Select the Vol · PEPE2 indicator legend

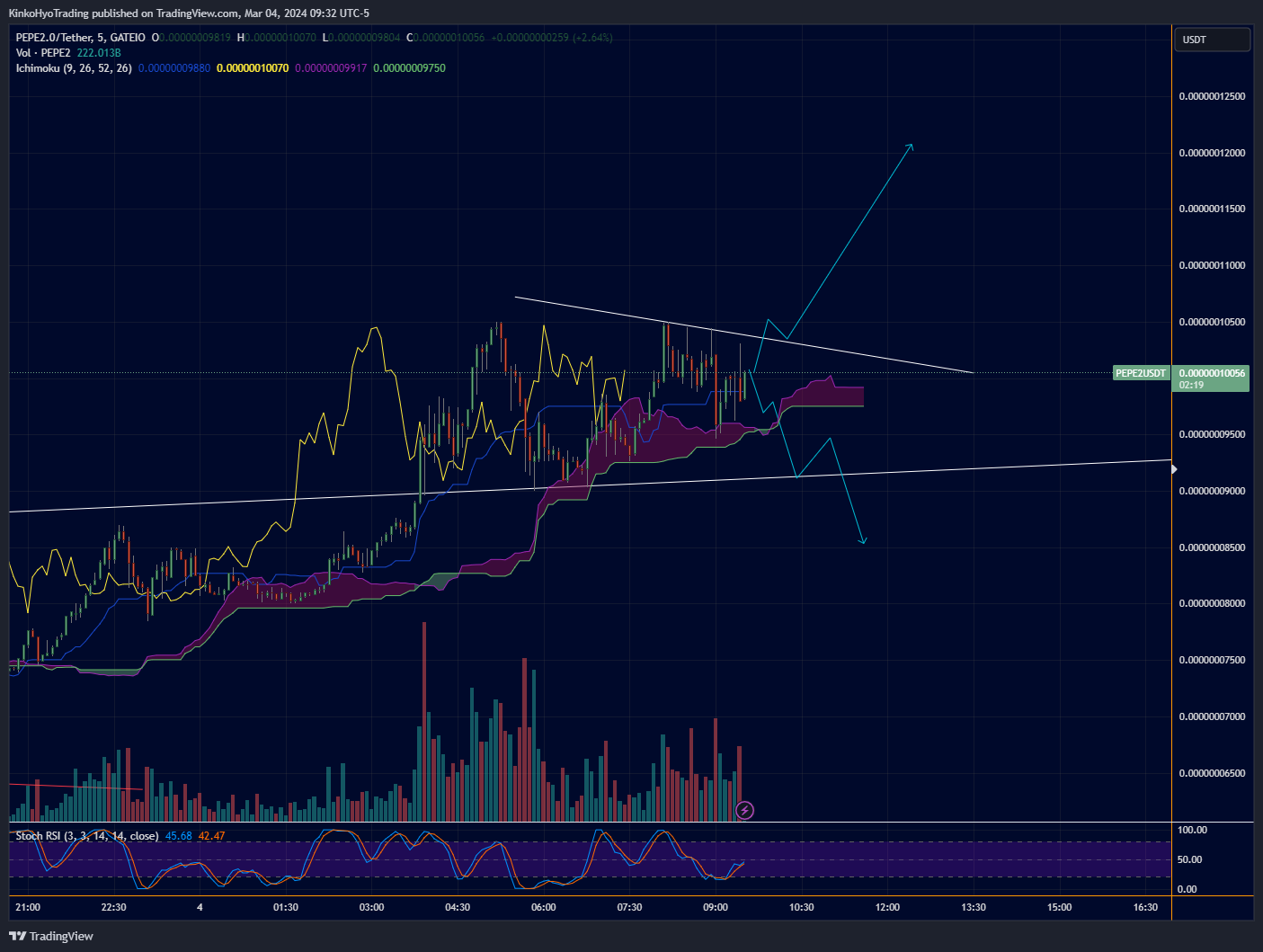(x=43, y=53)
